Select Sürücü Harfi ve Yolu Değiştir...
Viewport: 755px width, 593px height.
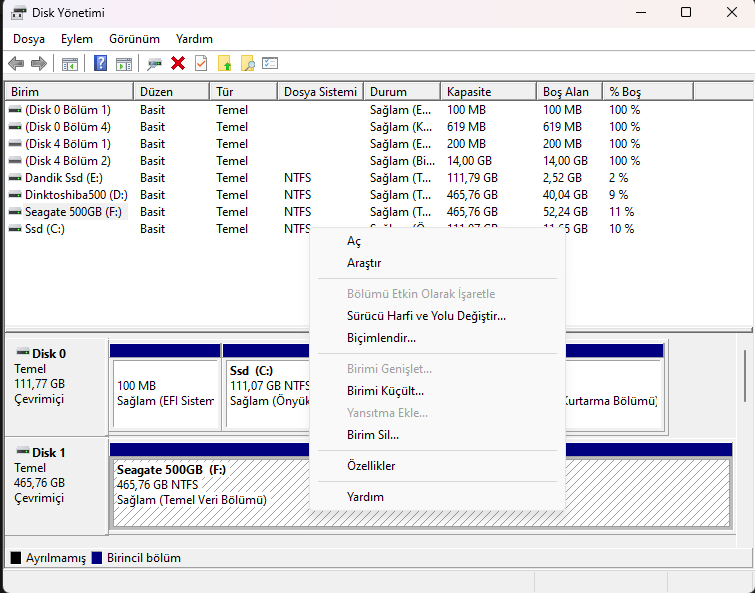437,316
